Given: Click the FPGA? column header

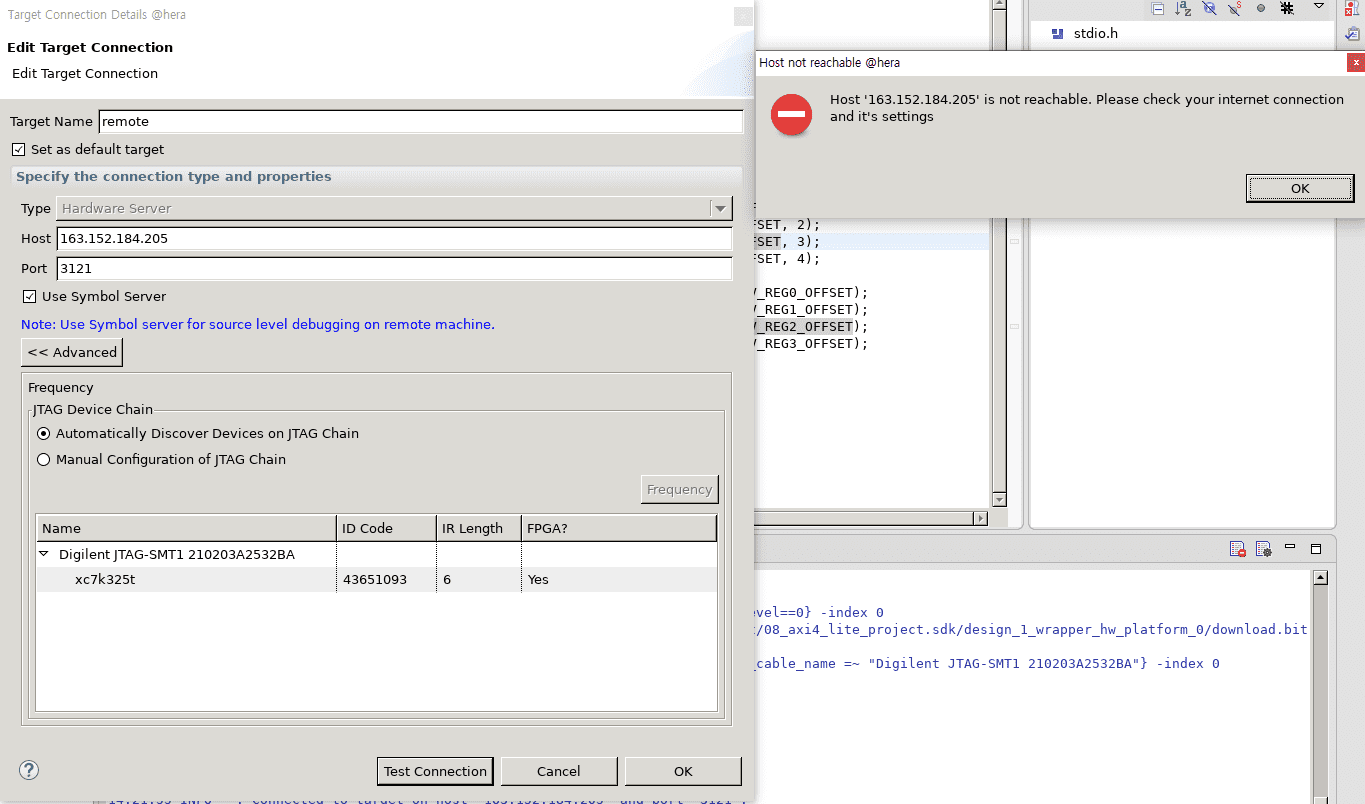Looking at the screenshot, I should pyautogui.click(x=618, y=528).
